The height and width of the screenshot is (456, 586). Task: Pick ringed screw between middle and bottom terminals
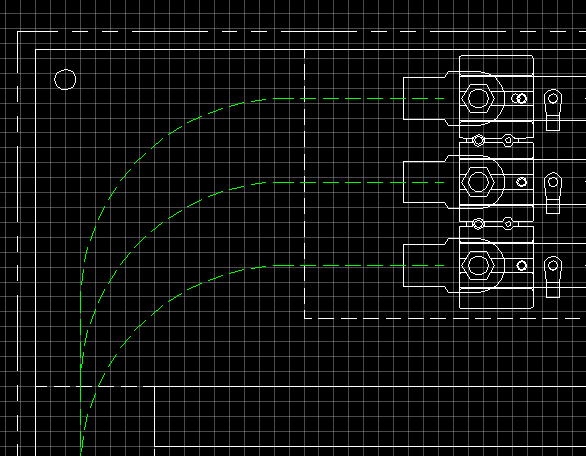tap(478, 224)
